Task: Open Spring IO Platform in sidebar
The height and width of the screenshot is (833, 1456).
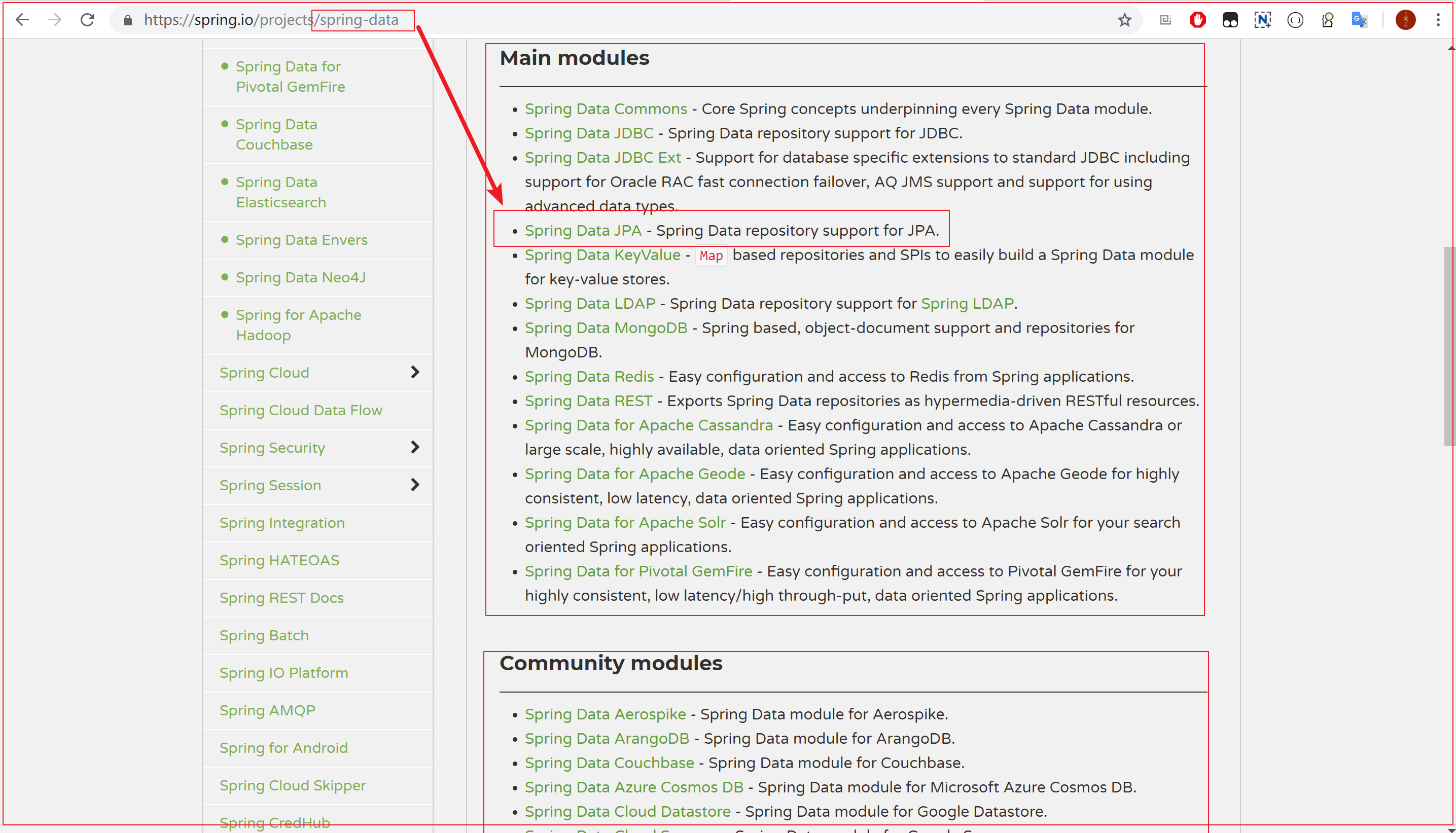Action: [284, 673]
